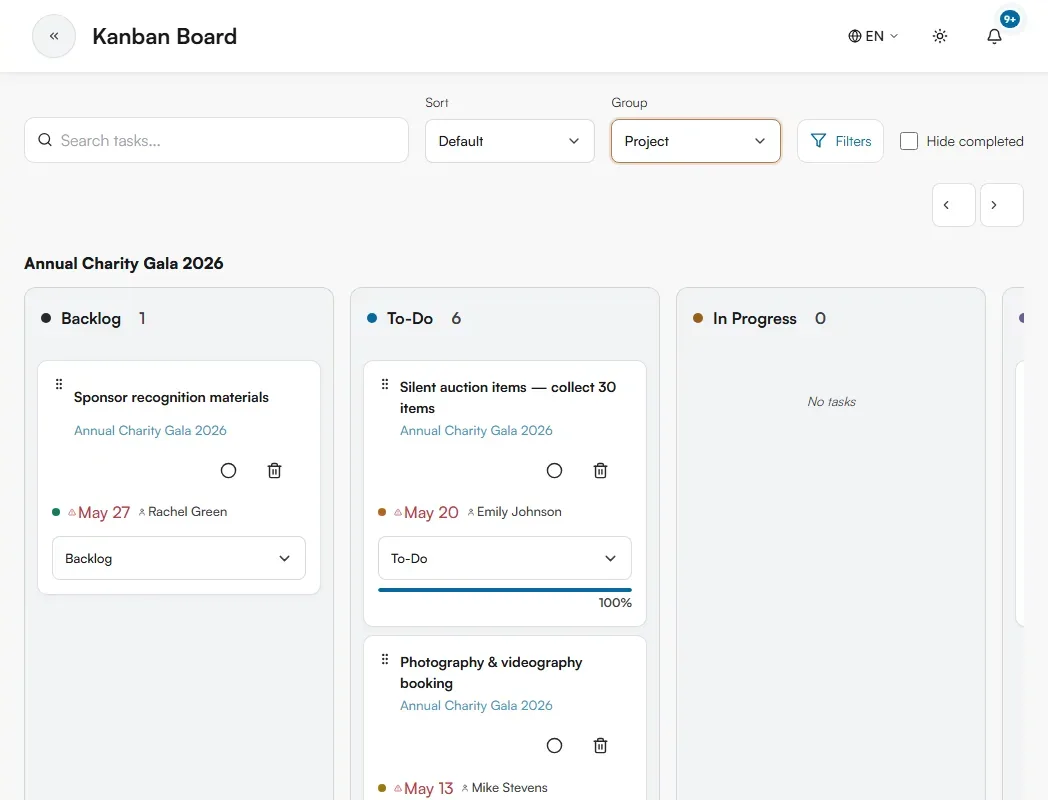Click overdue warning icon beside May 27
This screenshot has height=800, width=1048.
(72, 513)
